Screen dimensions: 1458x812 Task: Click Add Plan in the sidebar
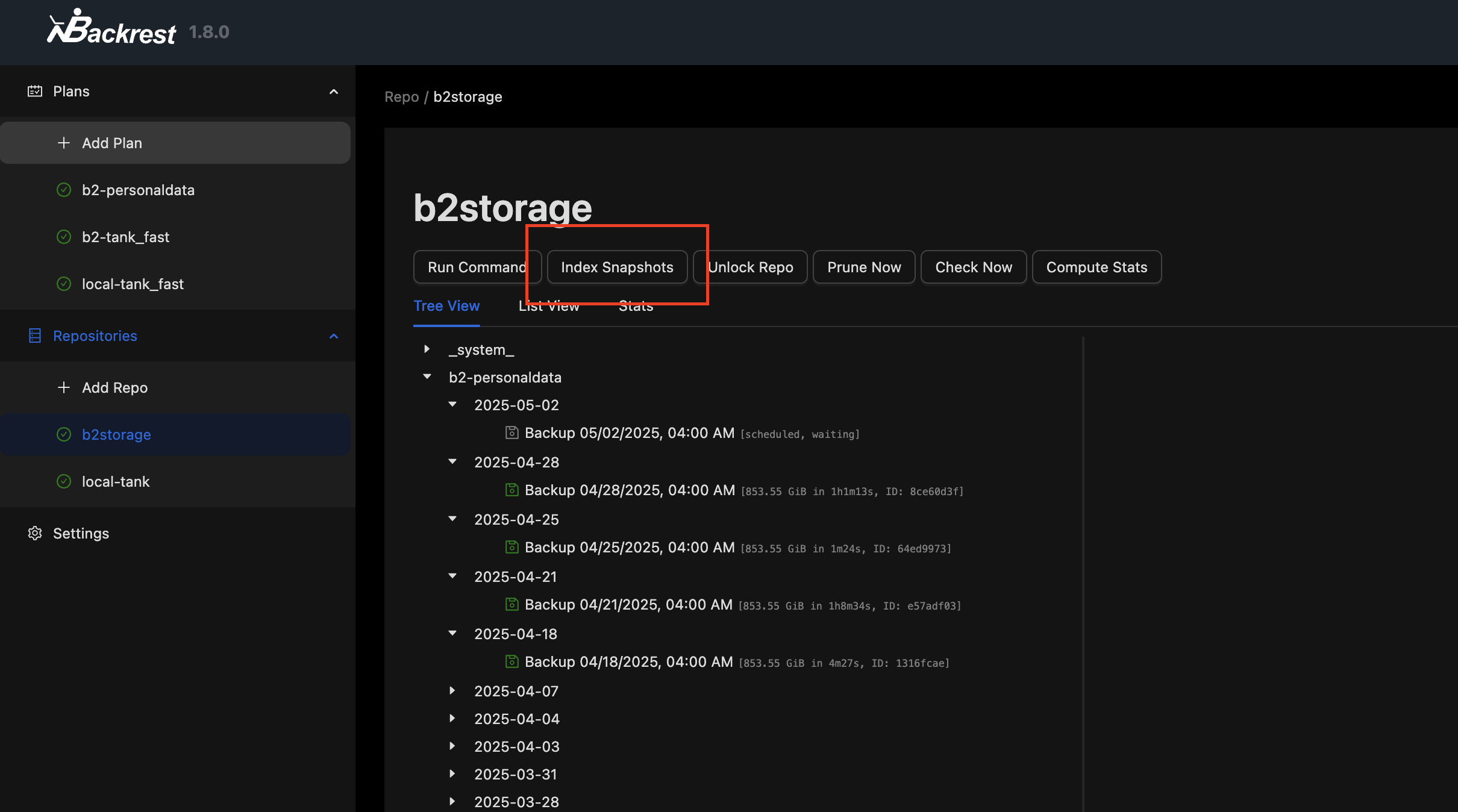175,143
